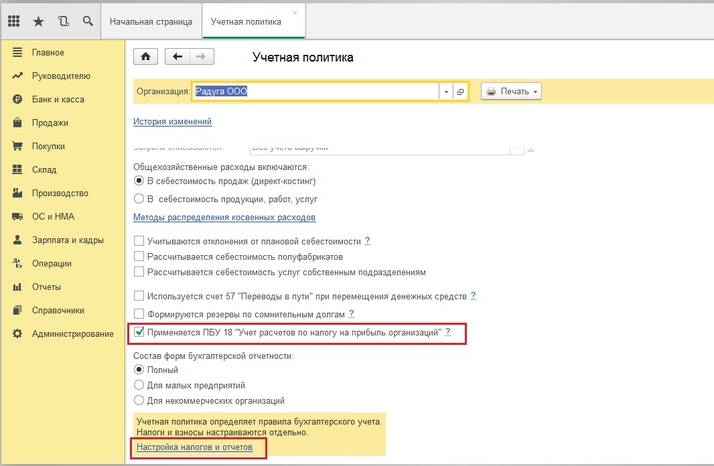The height and width of the screenshot is (466, 714).
Task: Expand the Организация dropdown arrow
Action: click(446, 92)
